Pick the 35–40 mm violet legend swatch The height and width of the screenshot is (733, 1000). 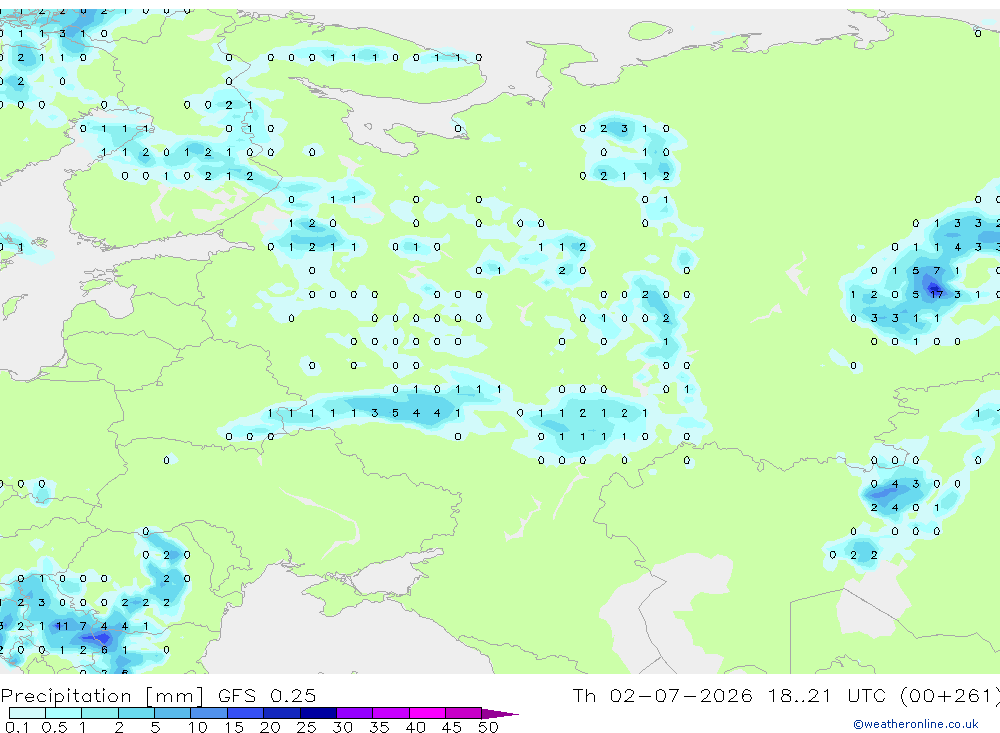pos(390,713)
